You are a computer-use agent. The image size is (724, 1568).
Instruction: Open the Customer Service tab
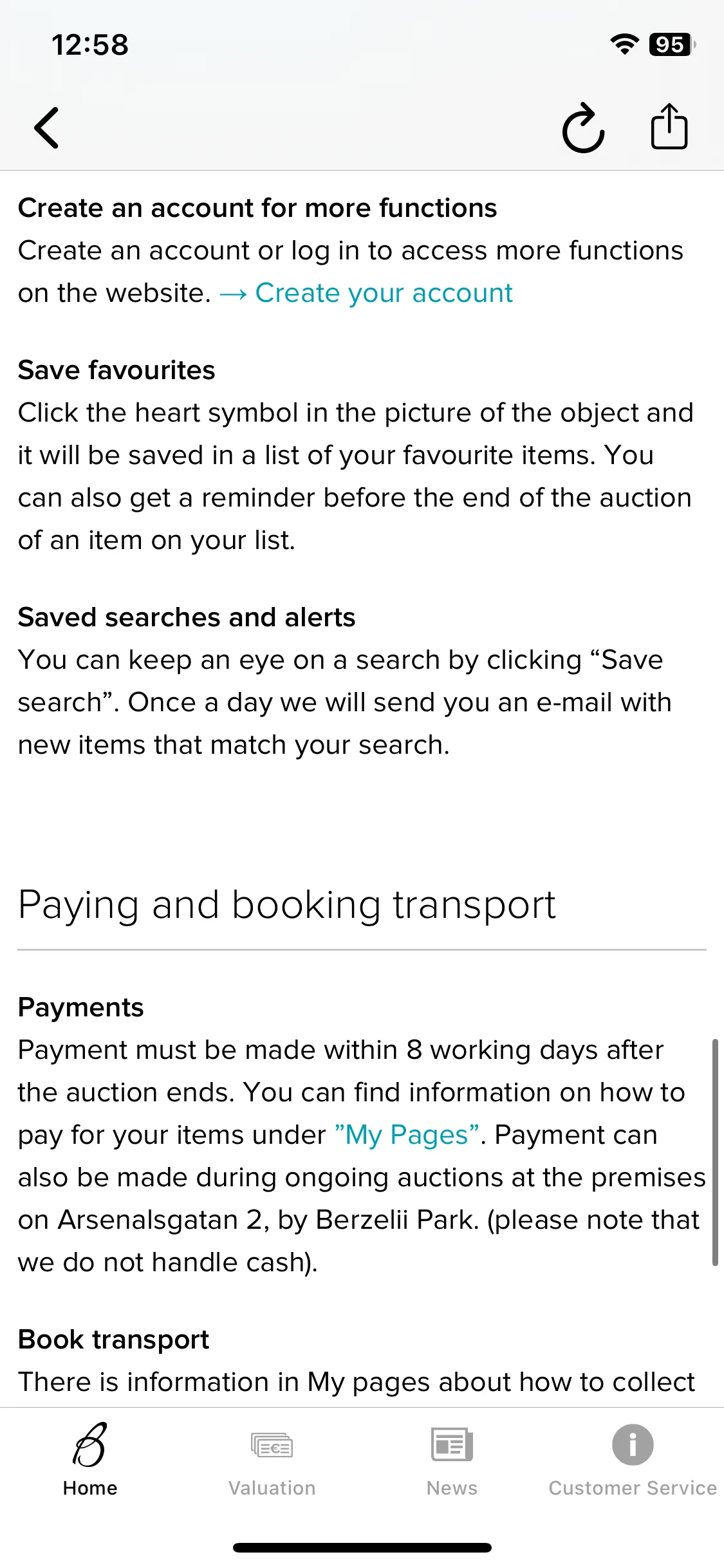click(x=633, y=1488)
